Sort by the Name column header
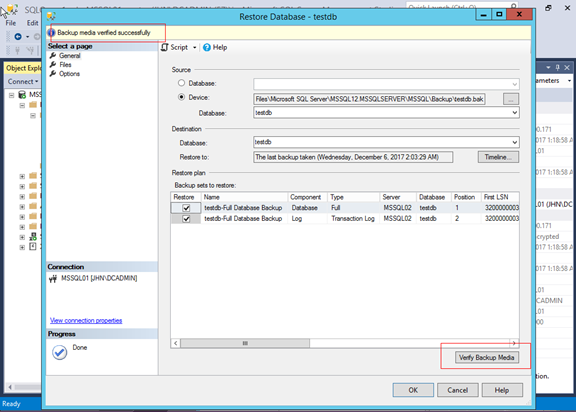Image resolution: width=576 pixels, height=412 pixels. [244, 197]
